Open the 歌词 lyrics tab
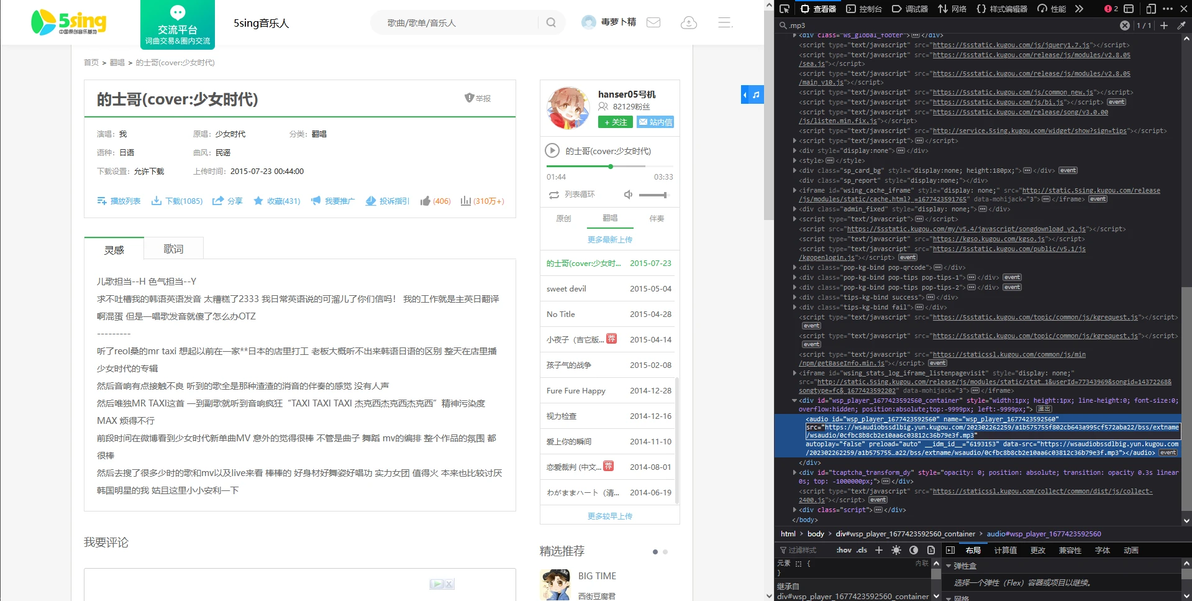 tap(173, 248)
